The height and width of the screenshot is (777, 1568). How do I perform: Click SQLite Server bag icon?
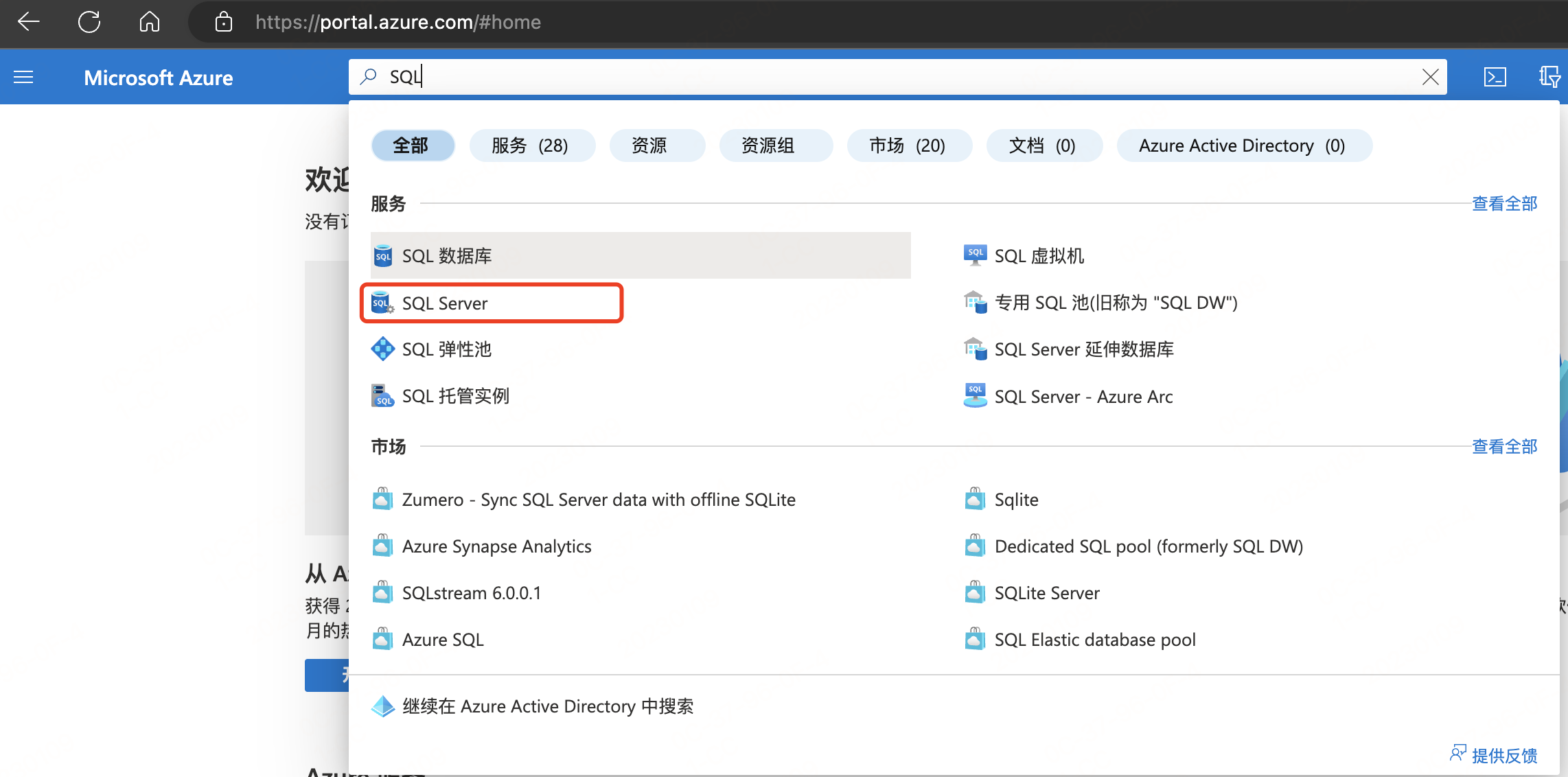click(x=975, y=592)
